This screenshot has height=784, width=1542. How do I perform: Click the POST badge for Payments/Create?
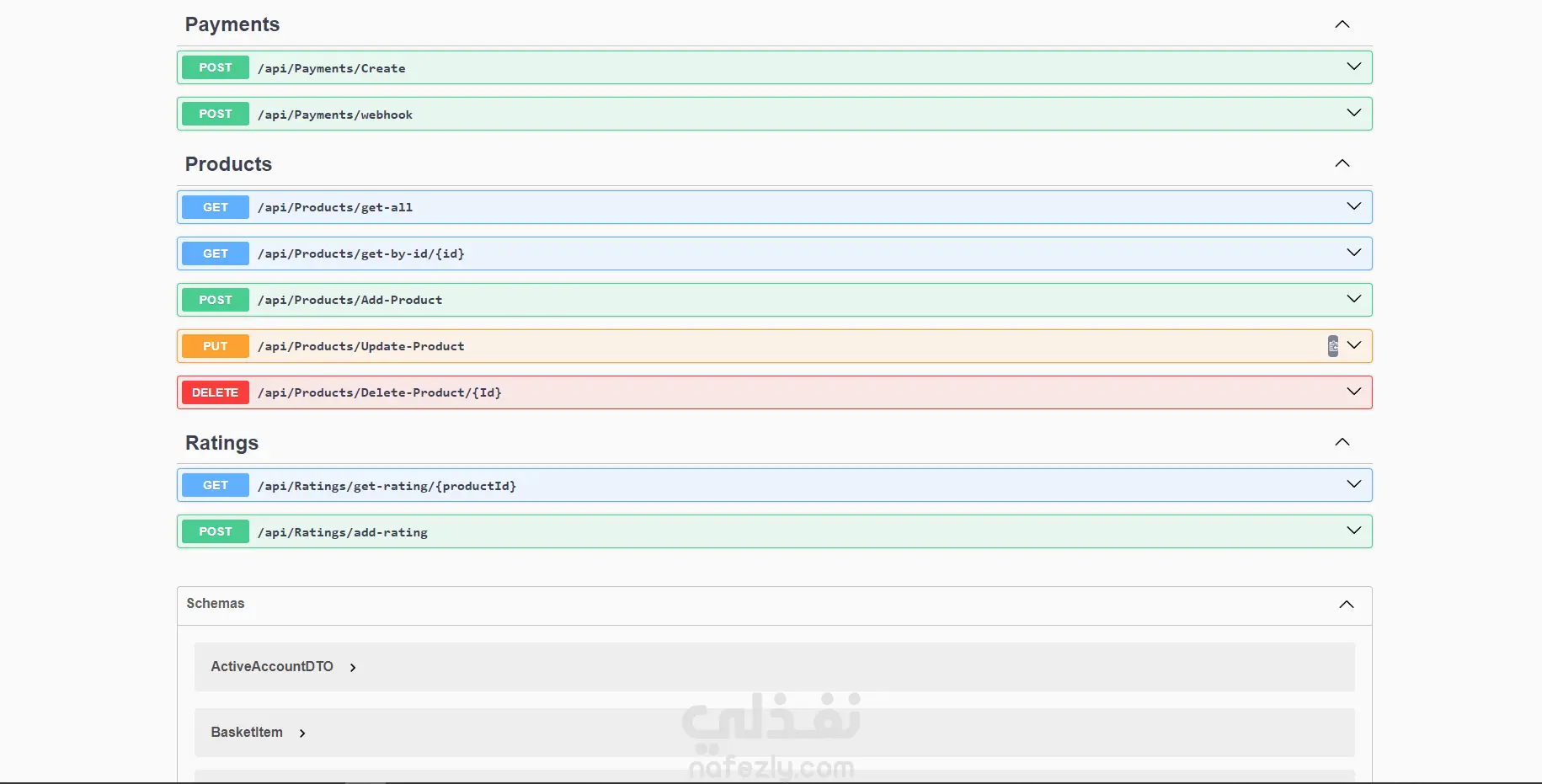[x=216, y=67]
